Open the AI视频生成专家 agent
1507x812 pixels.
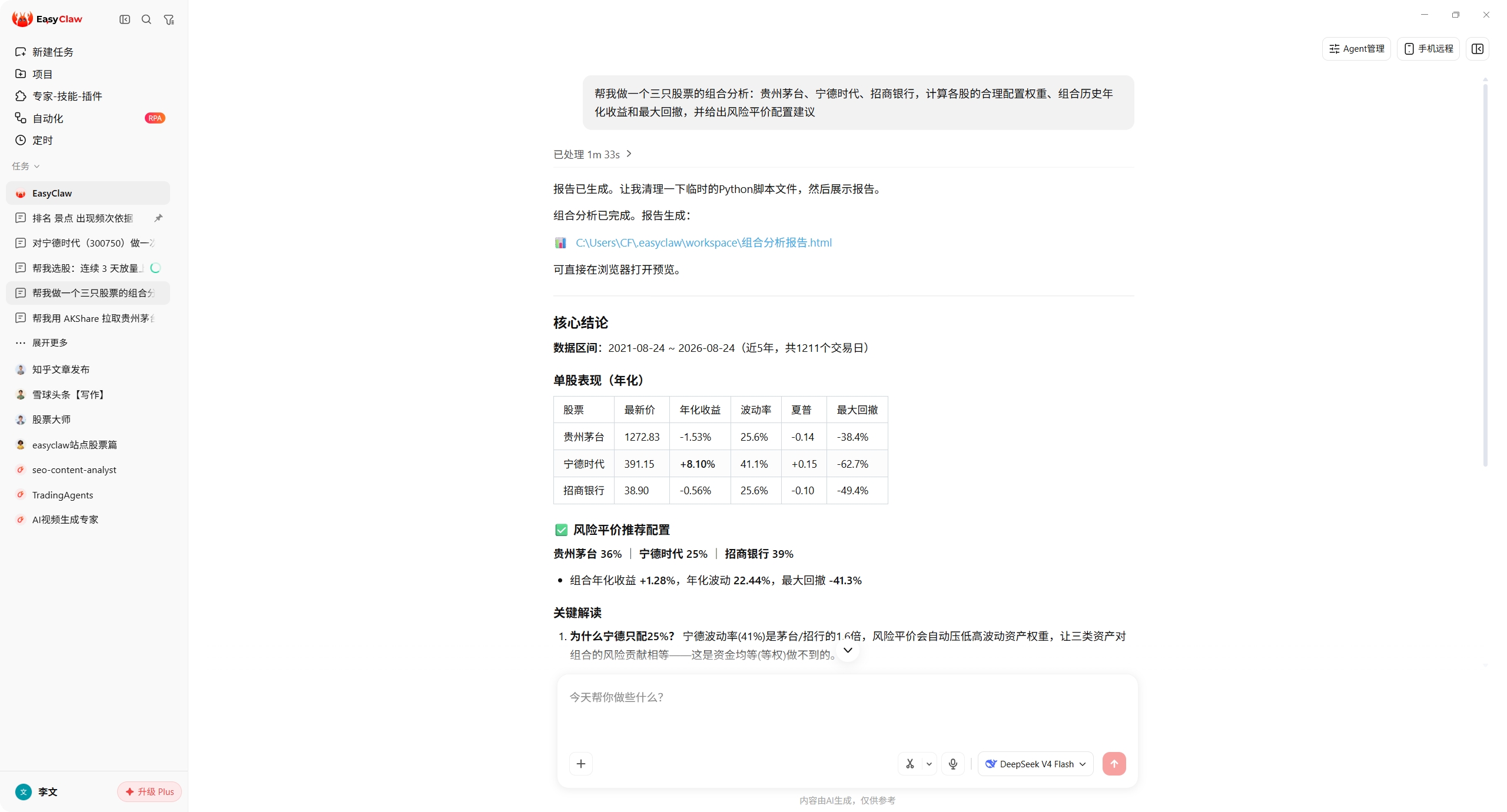[x=88, y=520]
